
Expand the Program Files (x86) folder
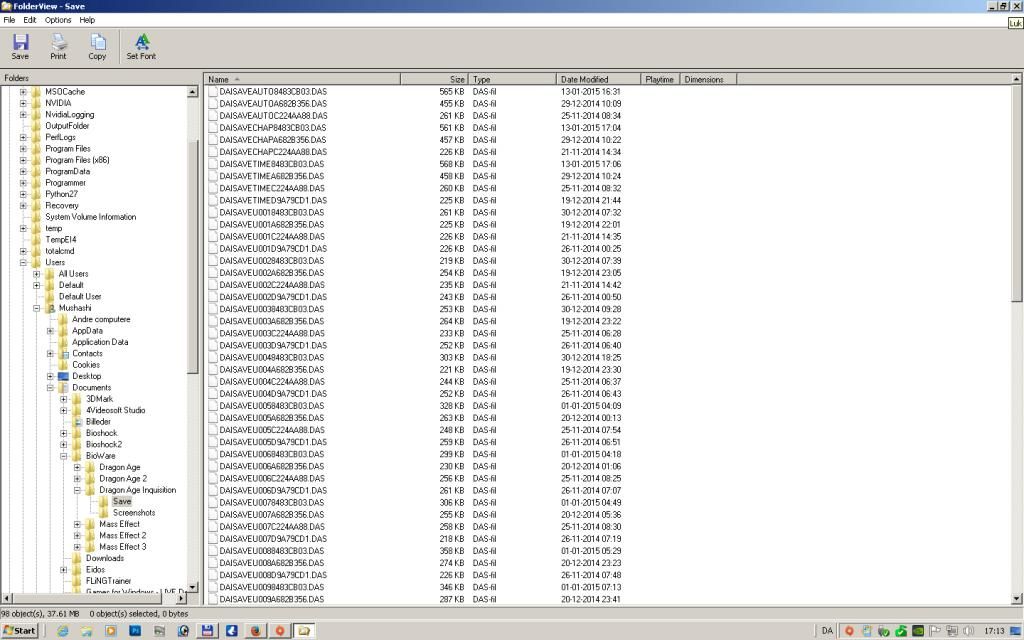(23, 160)
